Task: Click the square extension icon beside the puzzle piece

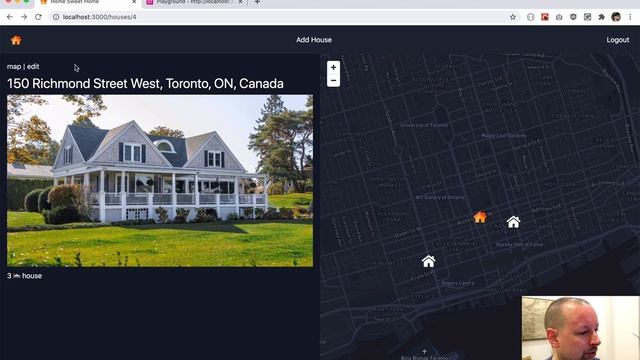Action: (587, 17)
